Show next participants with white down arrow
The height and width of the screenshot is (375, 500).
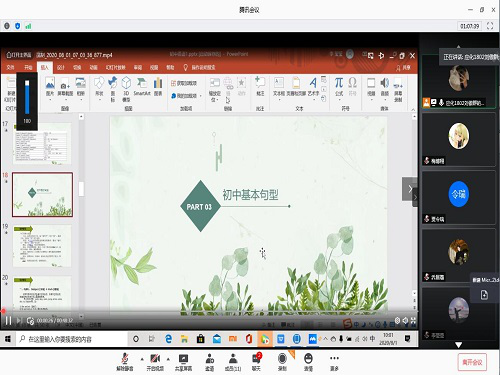pos(458,345)
